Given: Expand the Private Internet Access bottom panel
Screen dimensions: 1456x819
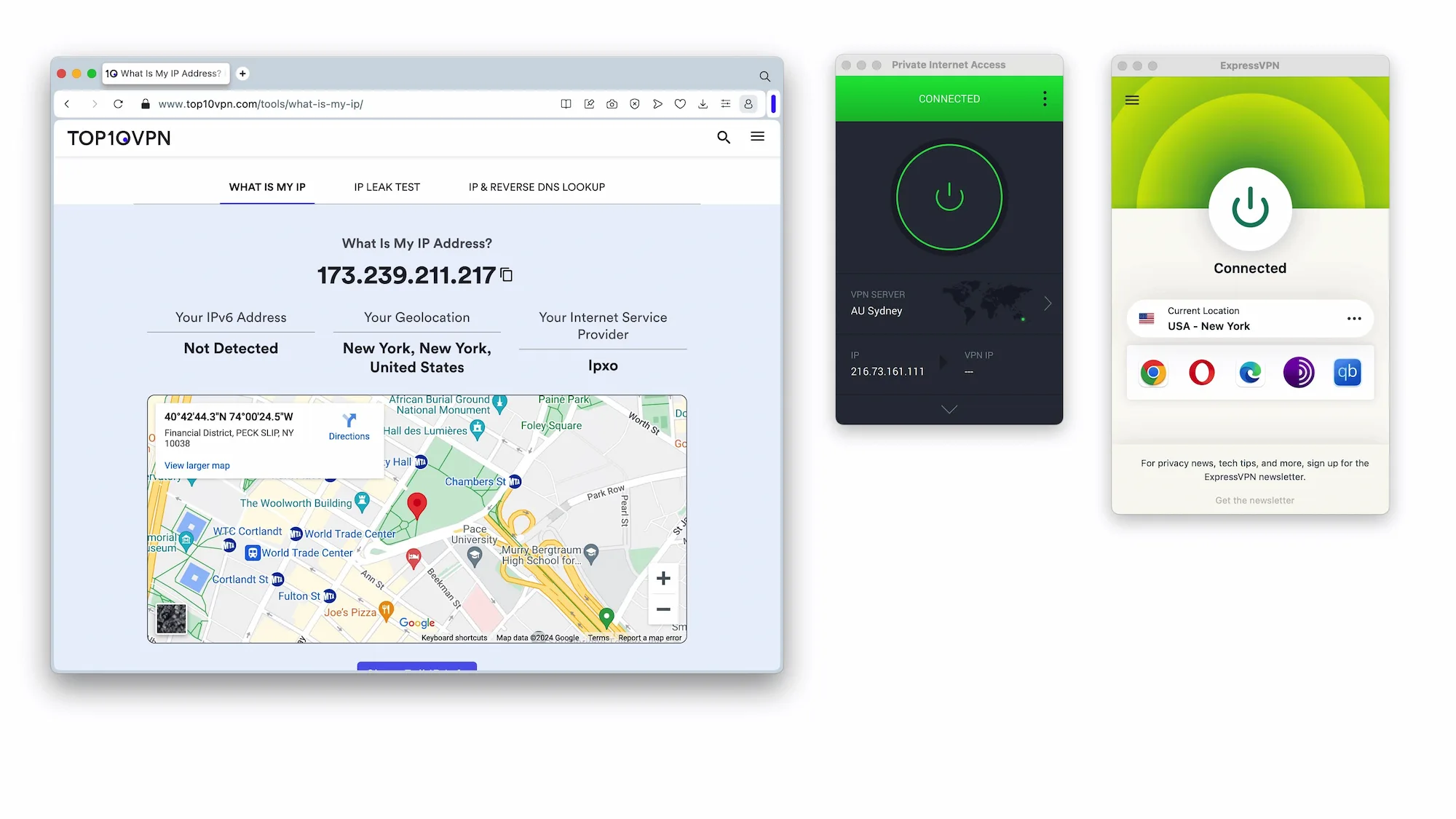Looking at the screenshot, I should pos(949,409).
